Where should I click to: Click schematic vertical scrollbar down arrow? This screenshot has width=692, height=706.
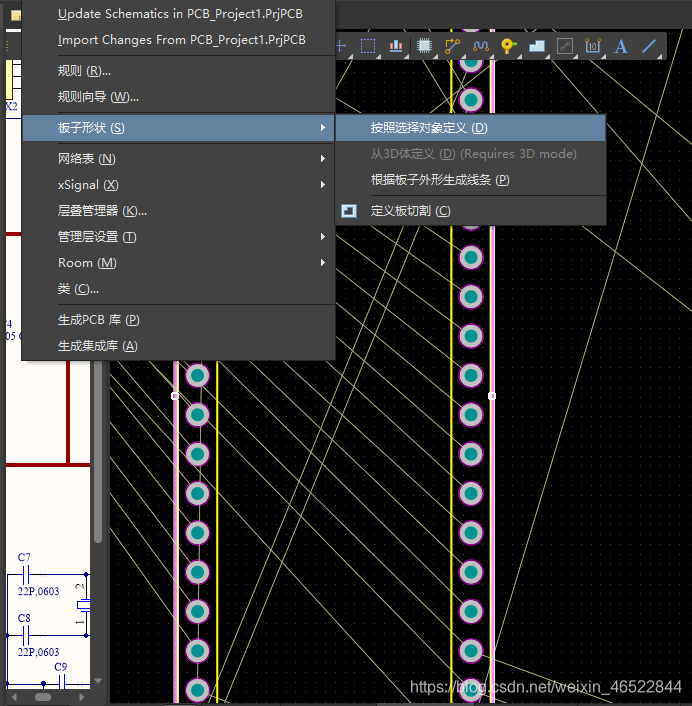[98, 681]
